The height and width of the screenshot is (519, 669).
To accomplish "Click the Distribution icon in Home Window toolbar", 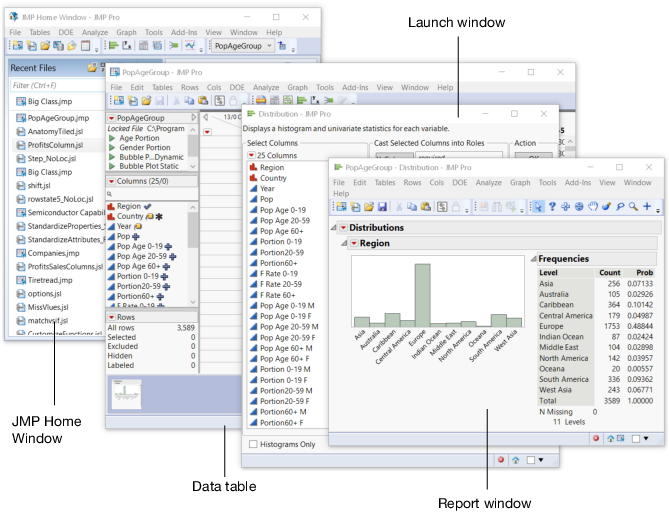I will click(x=113, y=46).
